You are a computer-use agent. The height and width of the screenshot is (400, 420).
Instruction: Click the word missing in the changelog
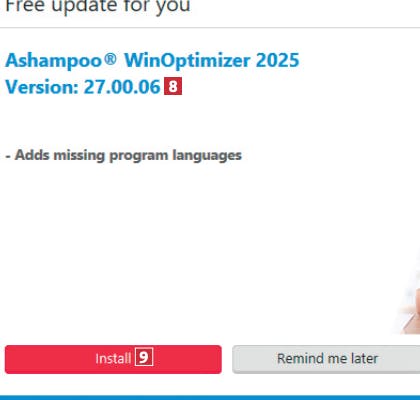pyautogui.click(x=79, y=156)
